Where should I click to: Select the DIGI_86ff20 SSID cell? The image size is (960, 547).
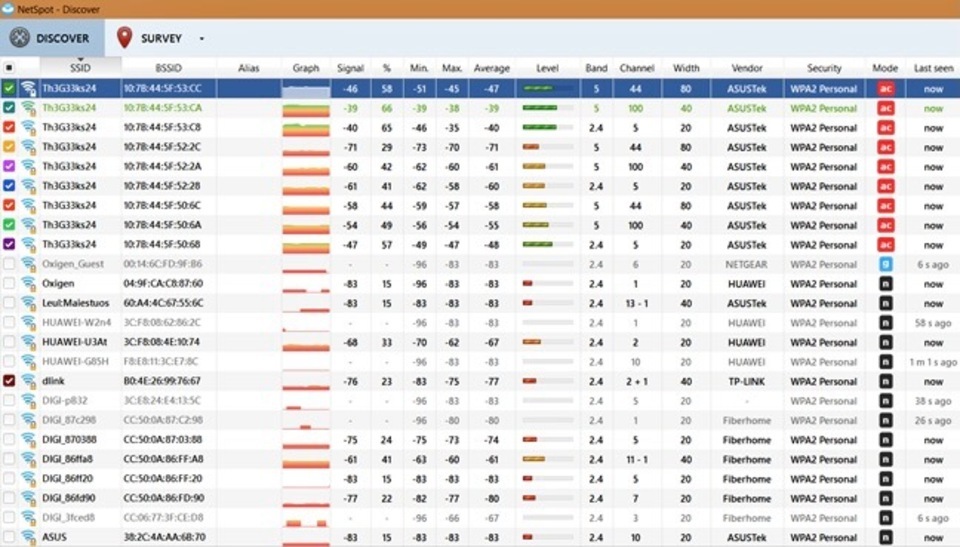pos(67,478)
